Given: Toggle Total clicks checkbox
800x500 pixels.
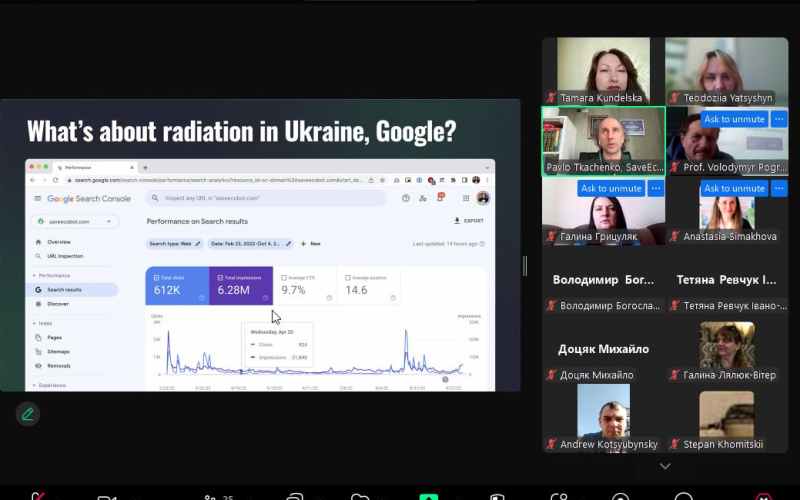Looking at the screenshot, I should coord(157,278).
